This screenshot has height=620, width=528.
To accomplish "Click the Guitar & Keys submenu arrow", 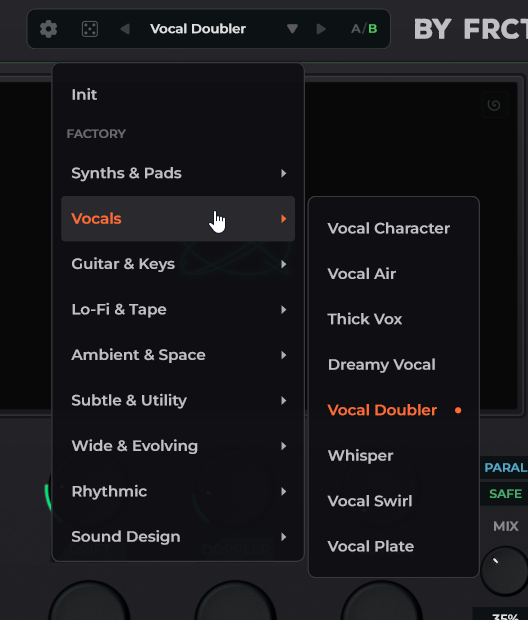I will 283,264.
